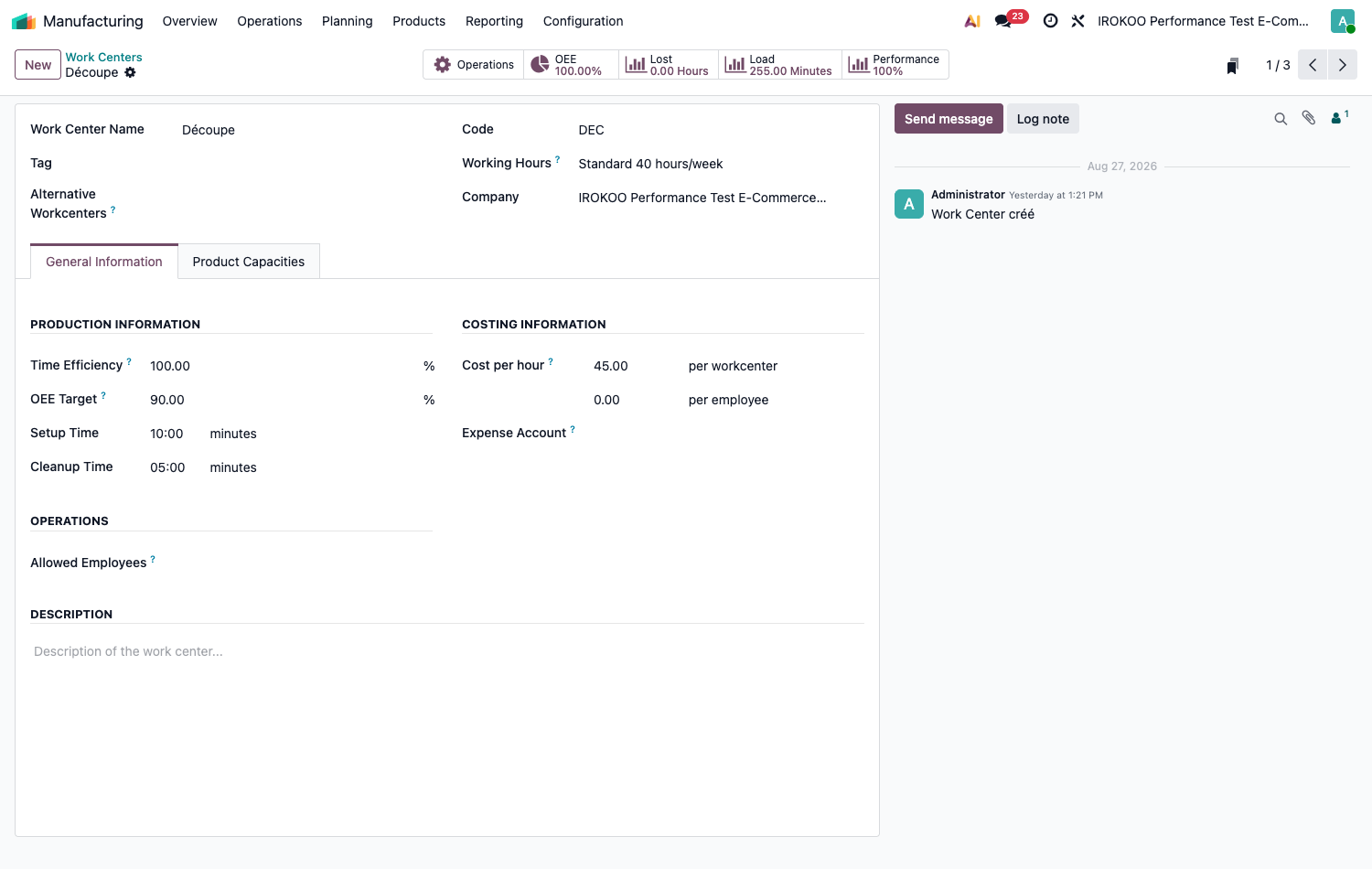Click the bookmark icon near the pager

[1232, 66]
